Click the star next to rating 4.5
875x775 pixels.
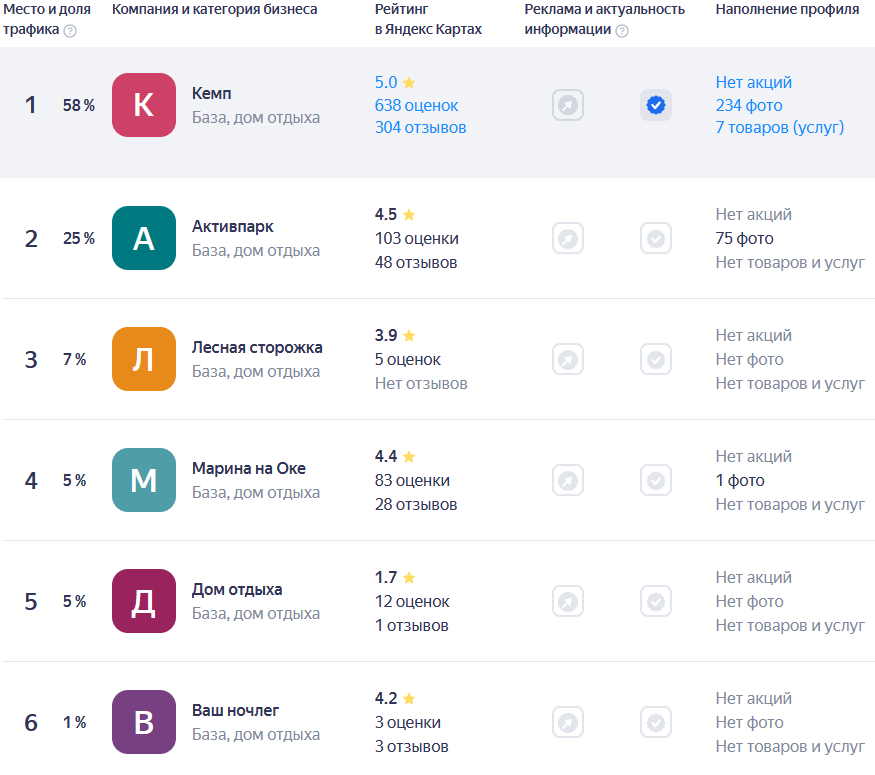point(409,214)
